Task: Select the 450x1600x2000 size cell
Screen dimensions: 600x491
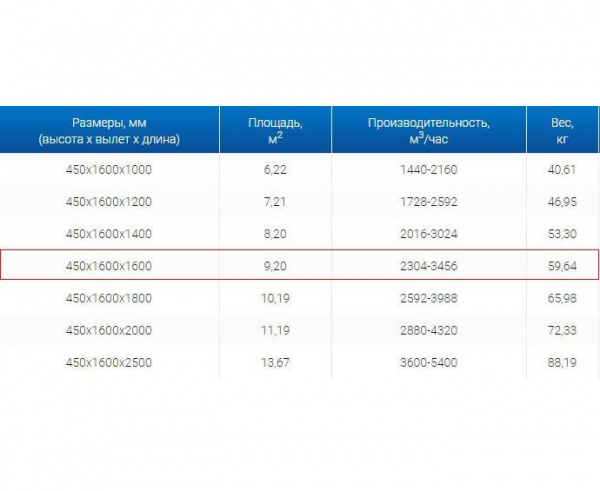Action: click(x=109, y=330)
